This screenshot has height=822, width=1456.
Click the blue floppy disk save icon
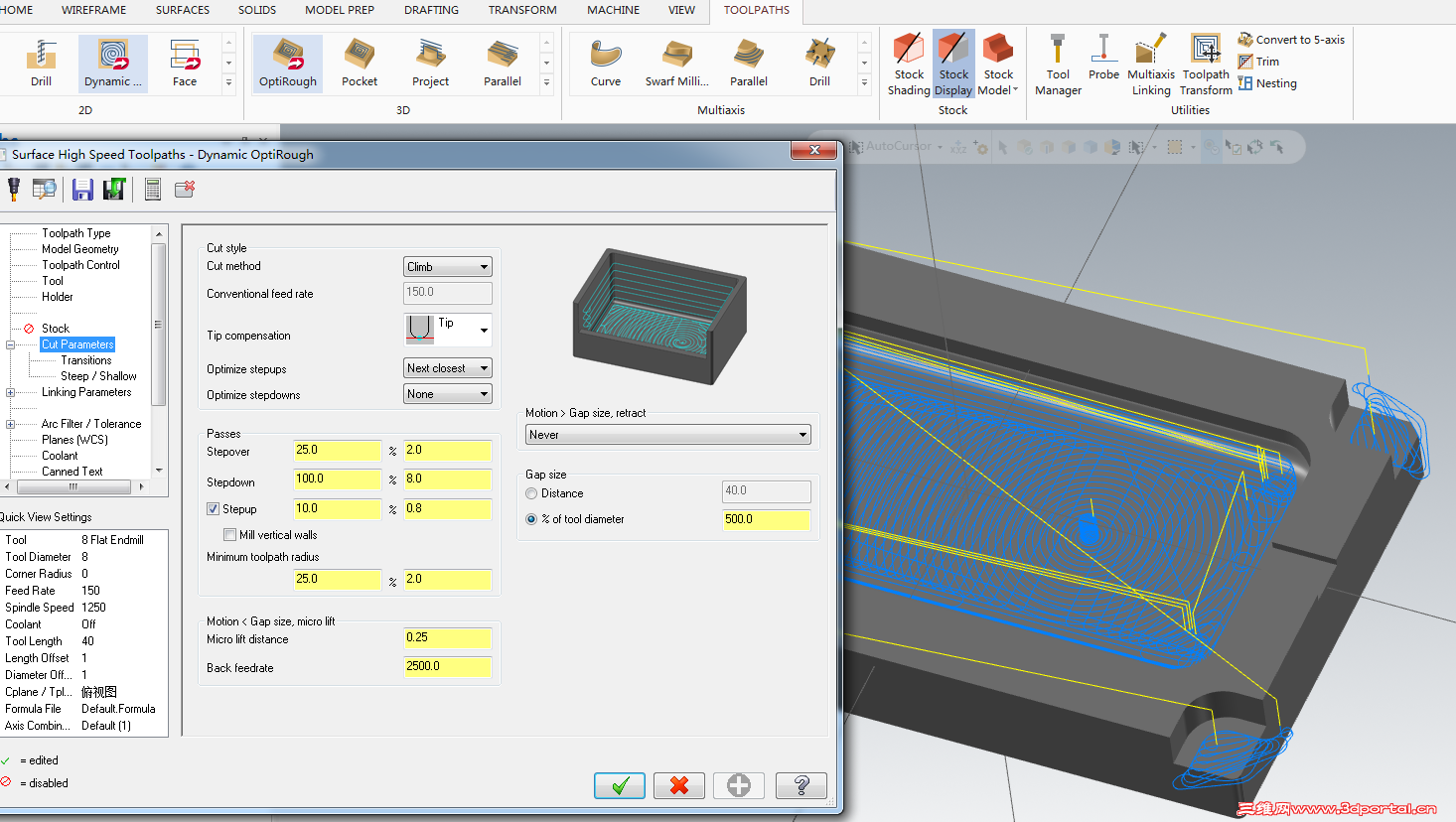click(82, 189)
